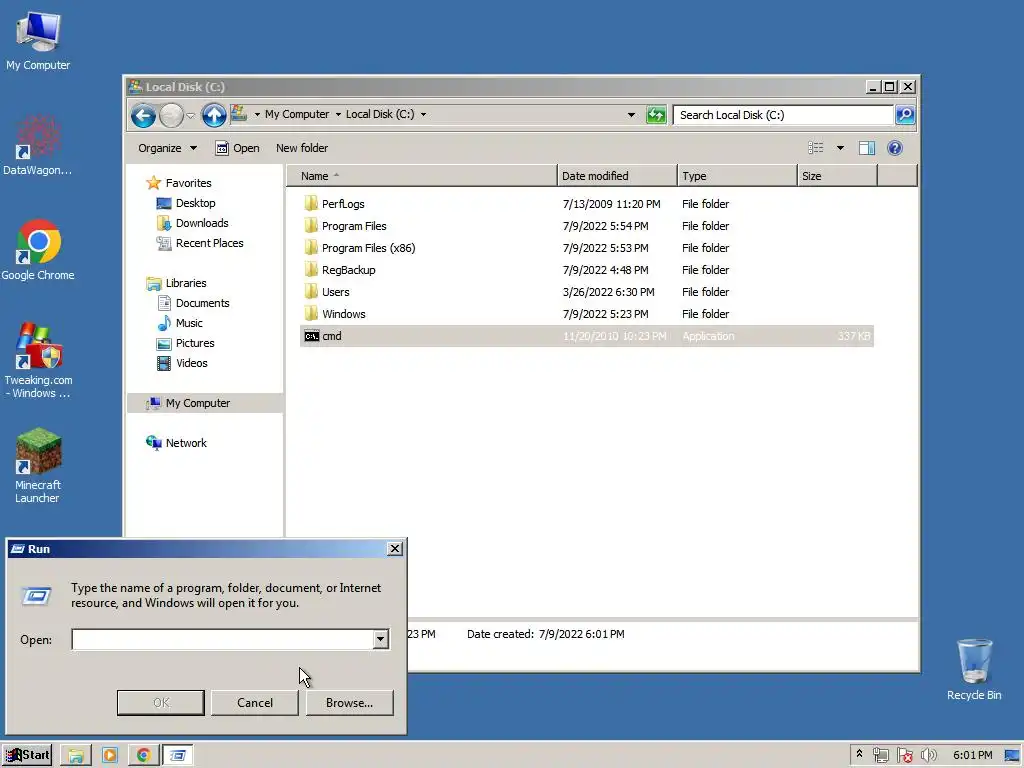Select Recent Places in navigation pane
Screen dimensions: 1024x768
tap(200, 243)
